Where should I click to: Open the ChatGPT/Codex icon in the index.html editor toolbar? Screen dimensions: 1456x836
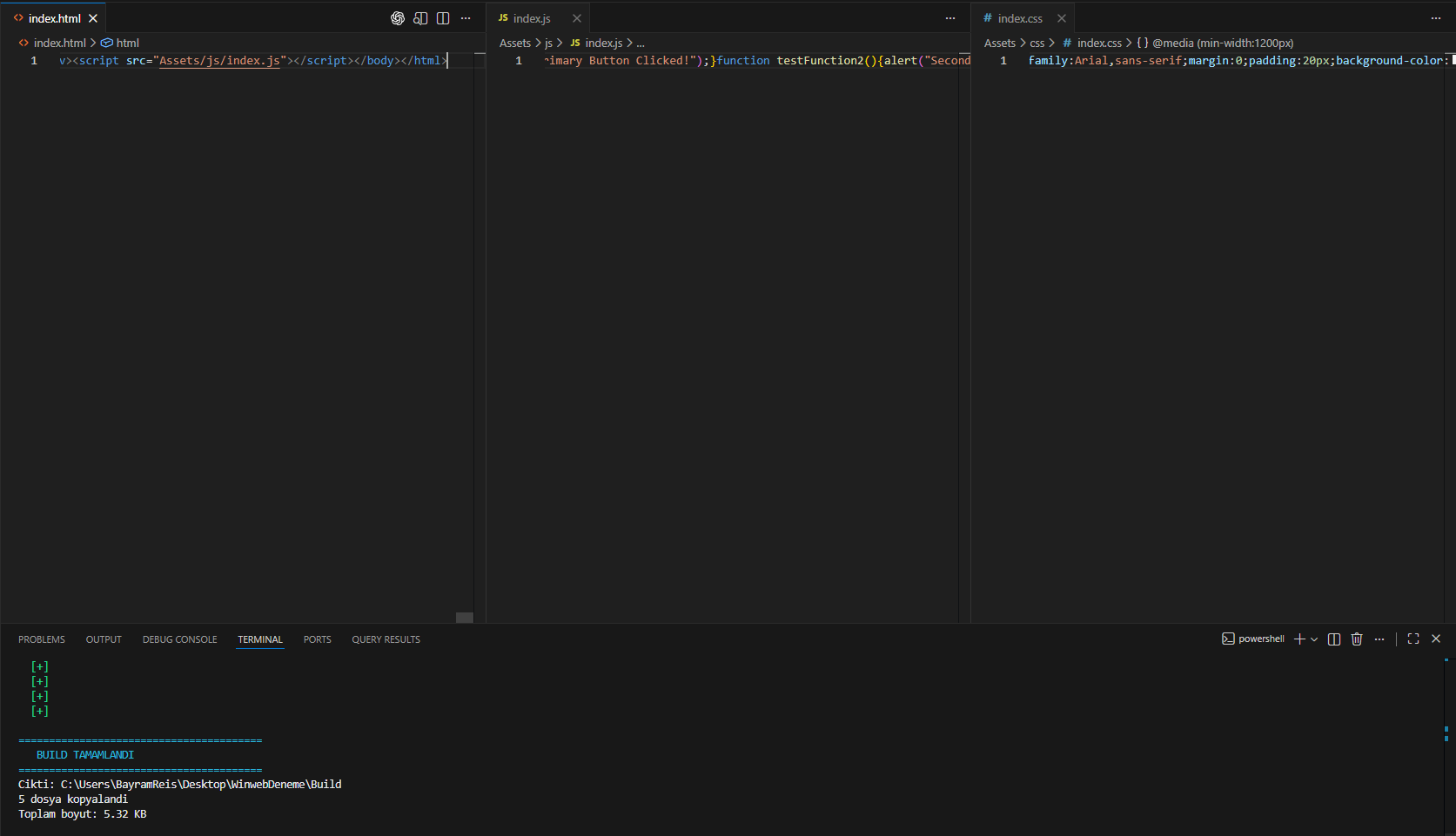point(398,18)
